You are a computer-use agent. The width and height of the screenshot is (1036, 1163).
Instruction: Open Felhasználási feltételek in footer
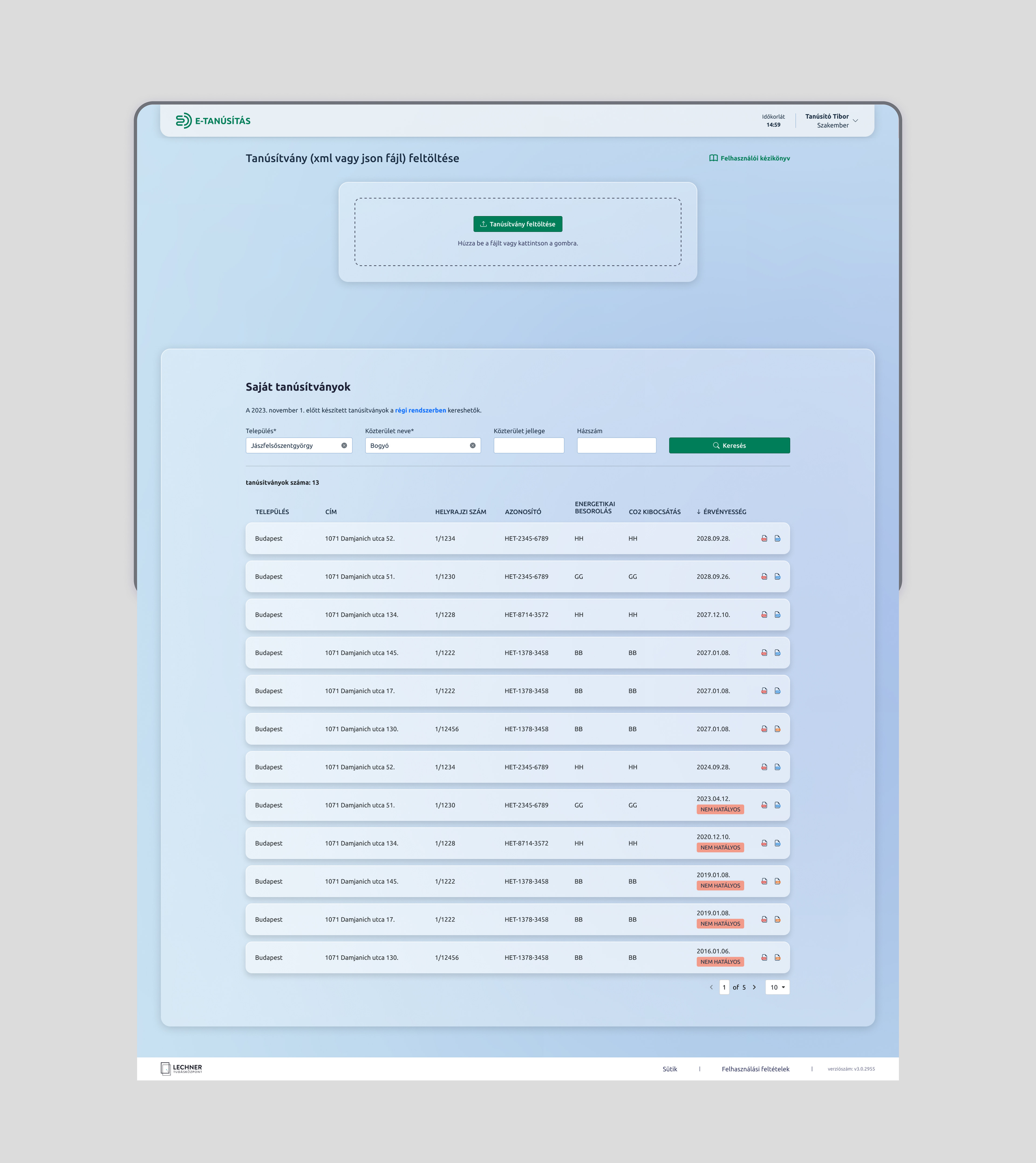755,1069
